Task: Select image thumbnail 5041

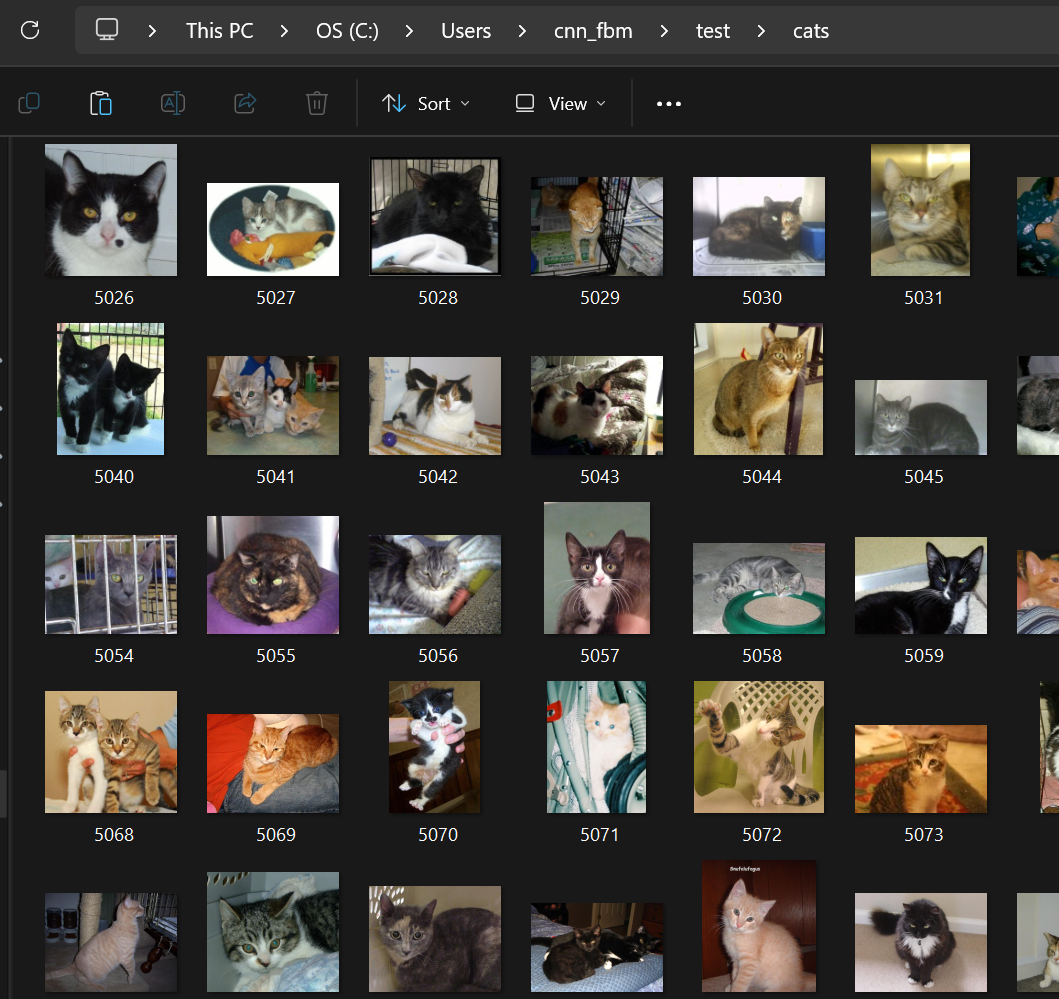Action: [x=273, y=405]
